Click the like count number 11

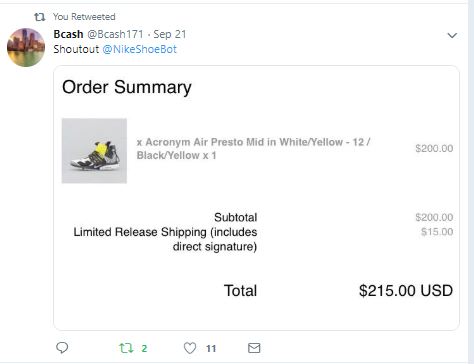211,349
